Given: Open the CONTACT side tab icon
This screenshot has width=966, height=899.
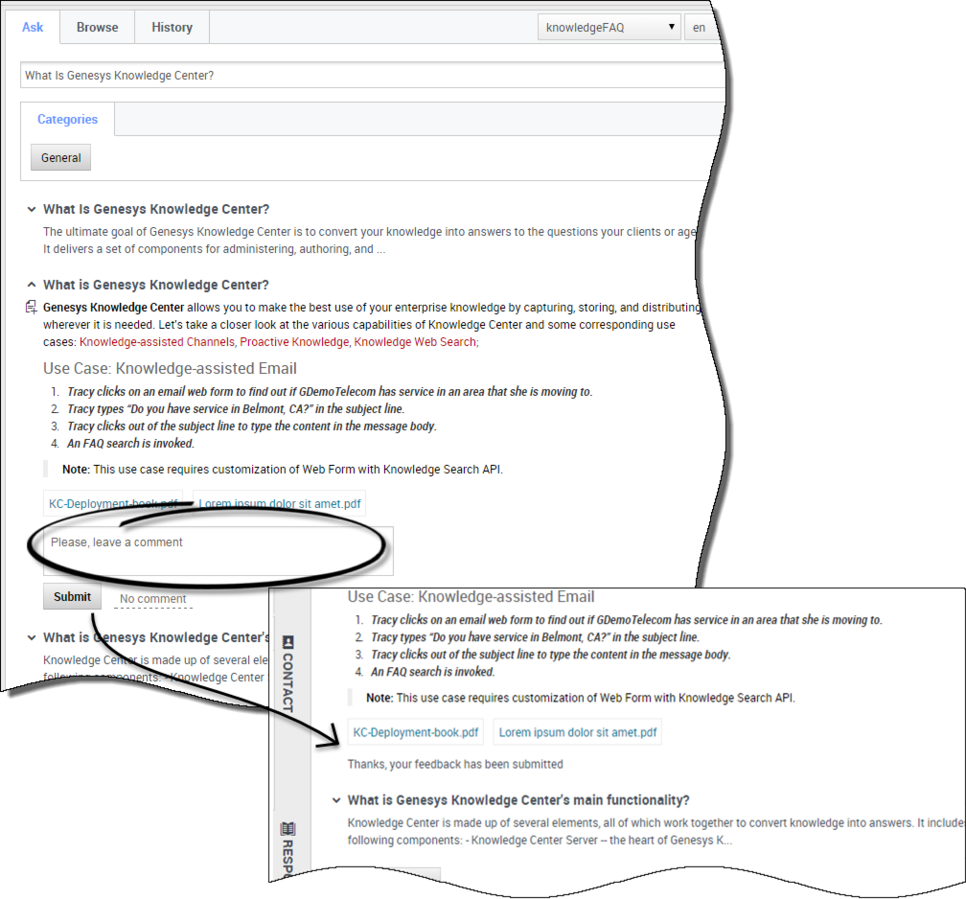Looking at the screenshot, I should coord(288,642).
